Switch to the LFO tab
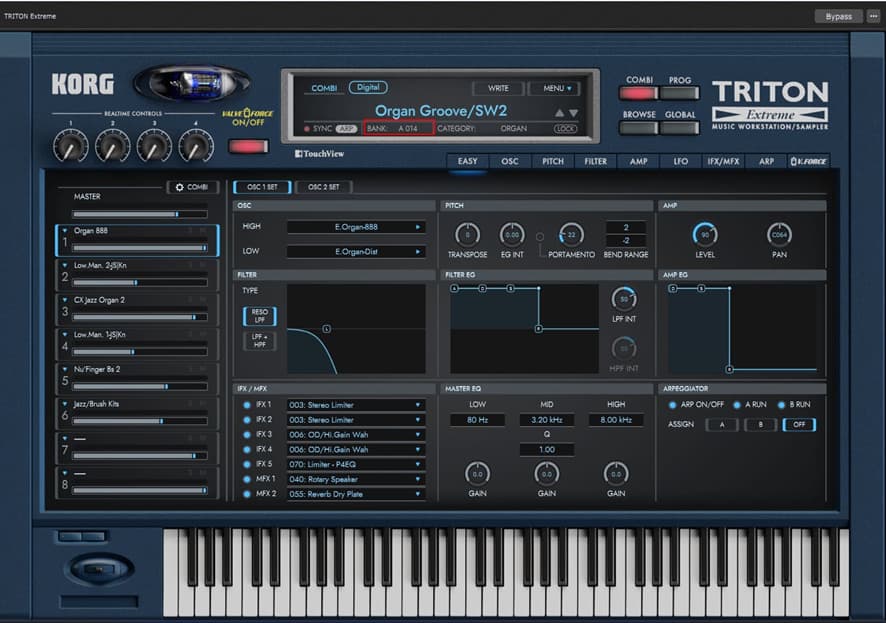The width and height of the screenshot is (886, 623). (681, 162)
